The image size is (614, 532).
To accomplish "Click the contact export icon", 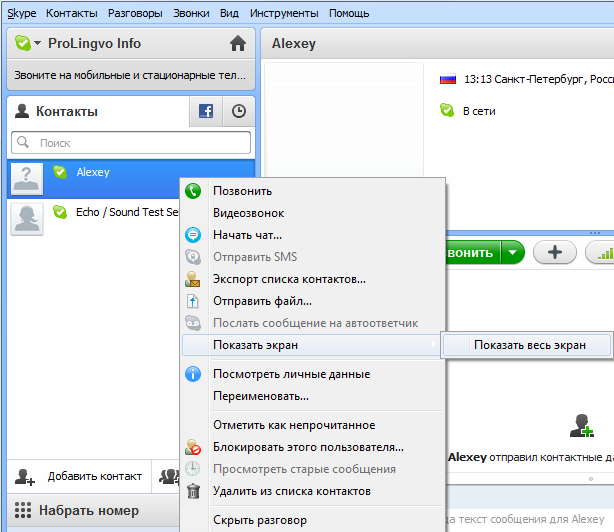I will point(193,279).
